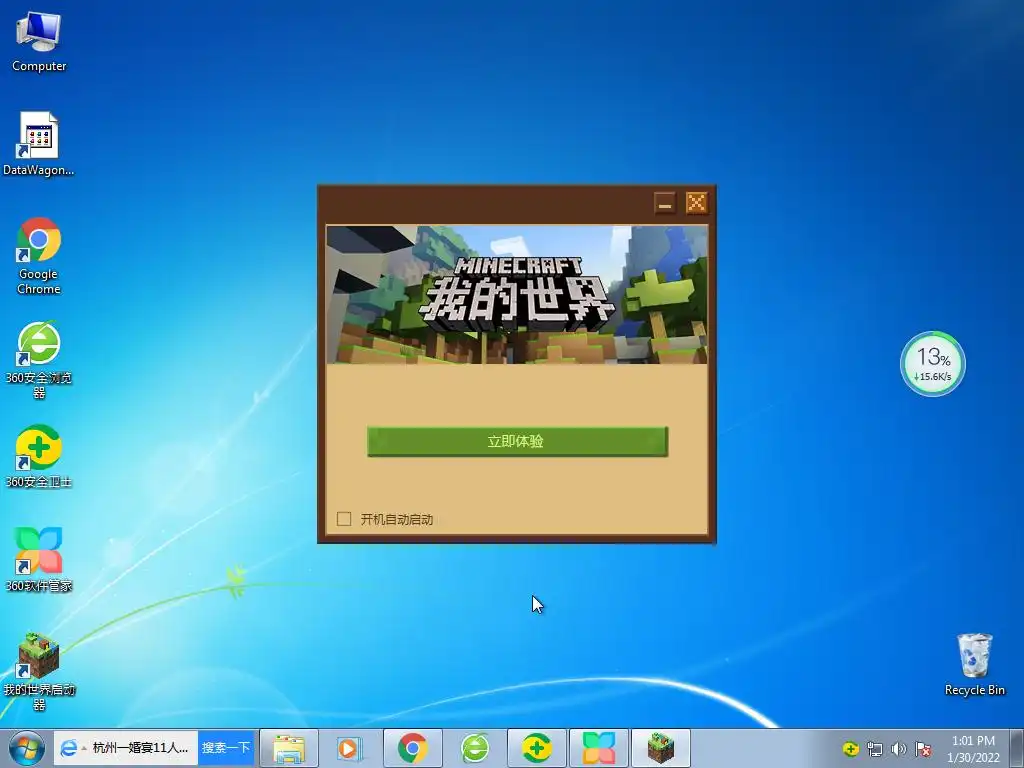Click the clock showing 1:01 PM
This screenshot has width=1024, height=768.
pyautogui.click(x=973, y=749)
